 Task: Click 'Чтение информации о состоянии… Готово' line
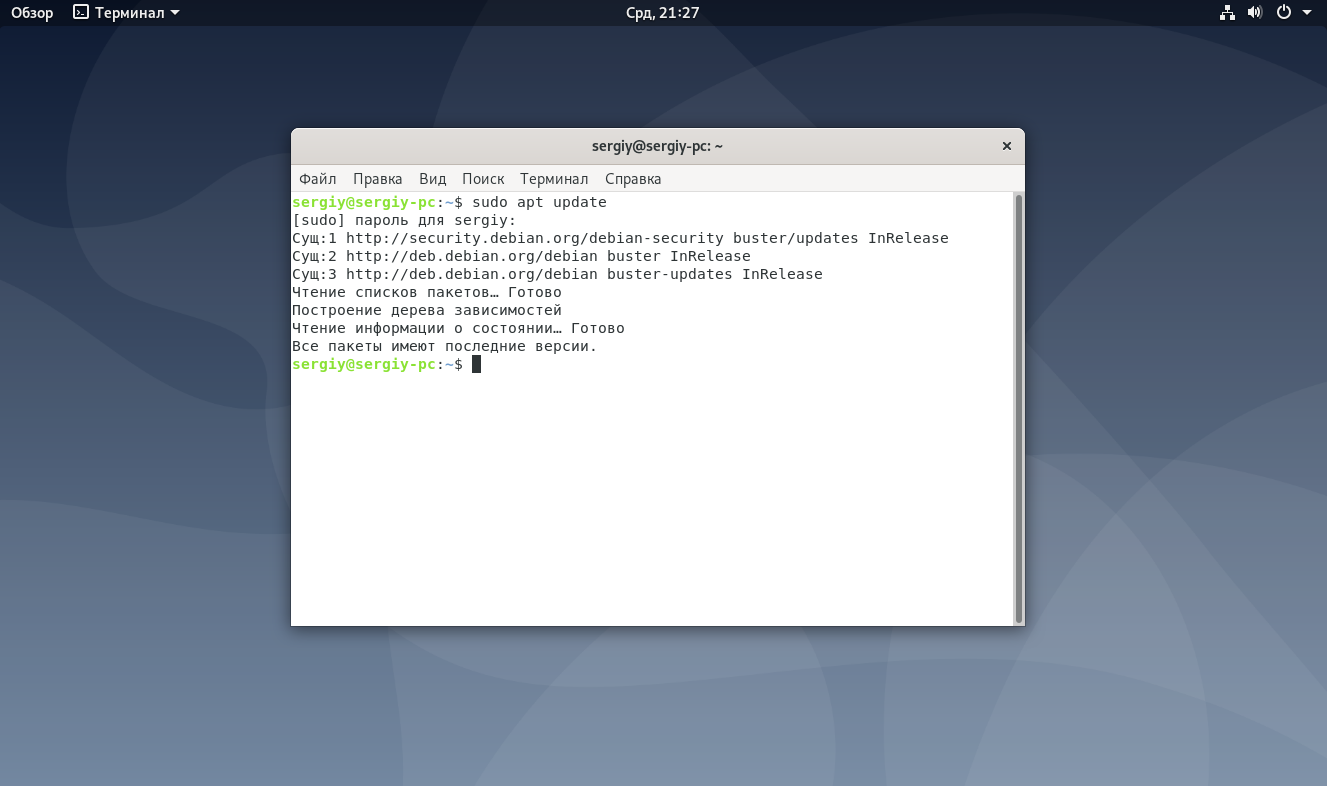(458, 328)
